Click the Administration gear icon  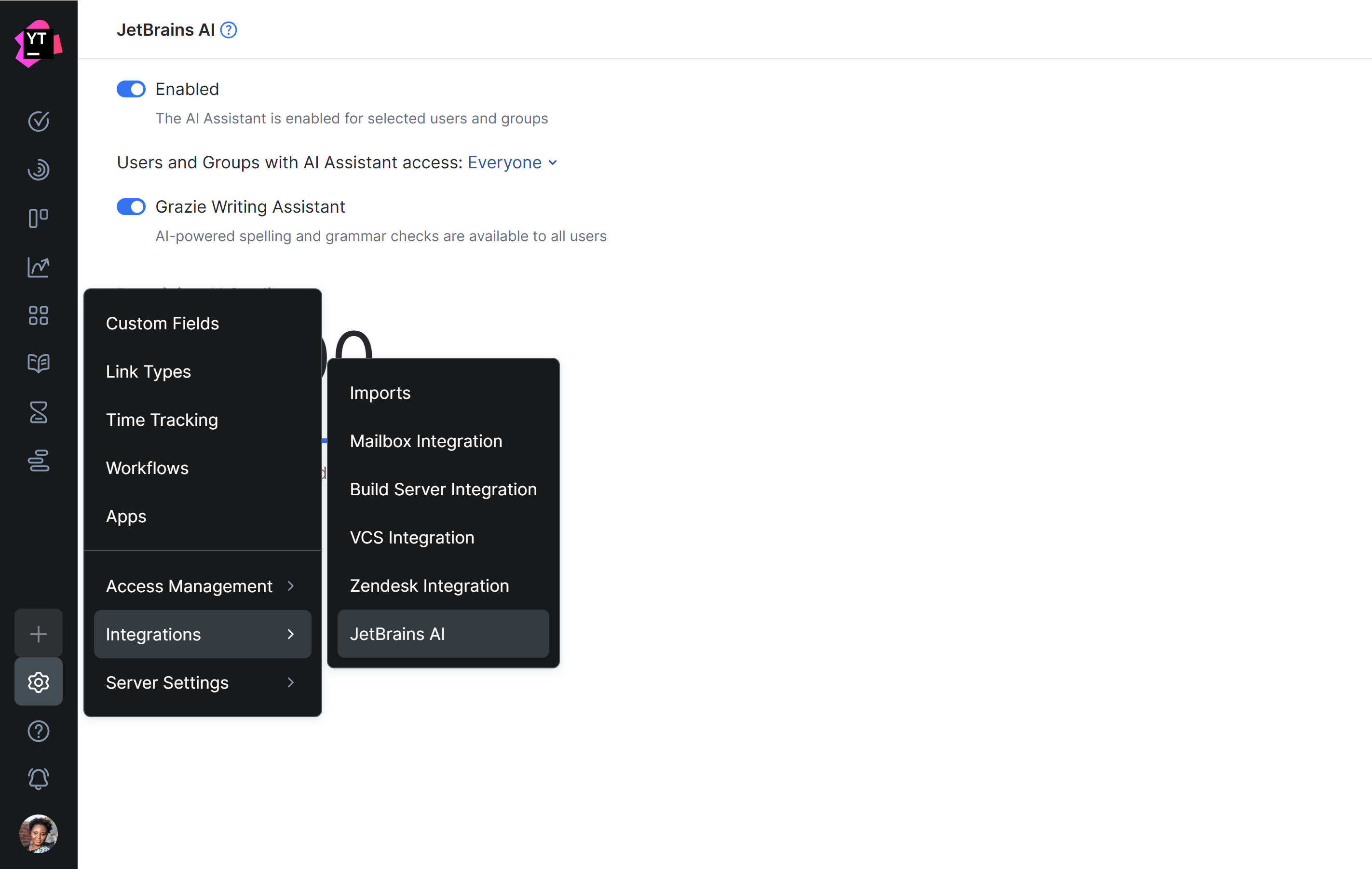click(x=38, y=682)
